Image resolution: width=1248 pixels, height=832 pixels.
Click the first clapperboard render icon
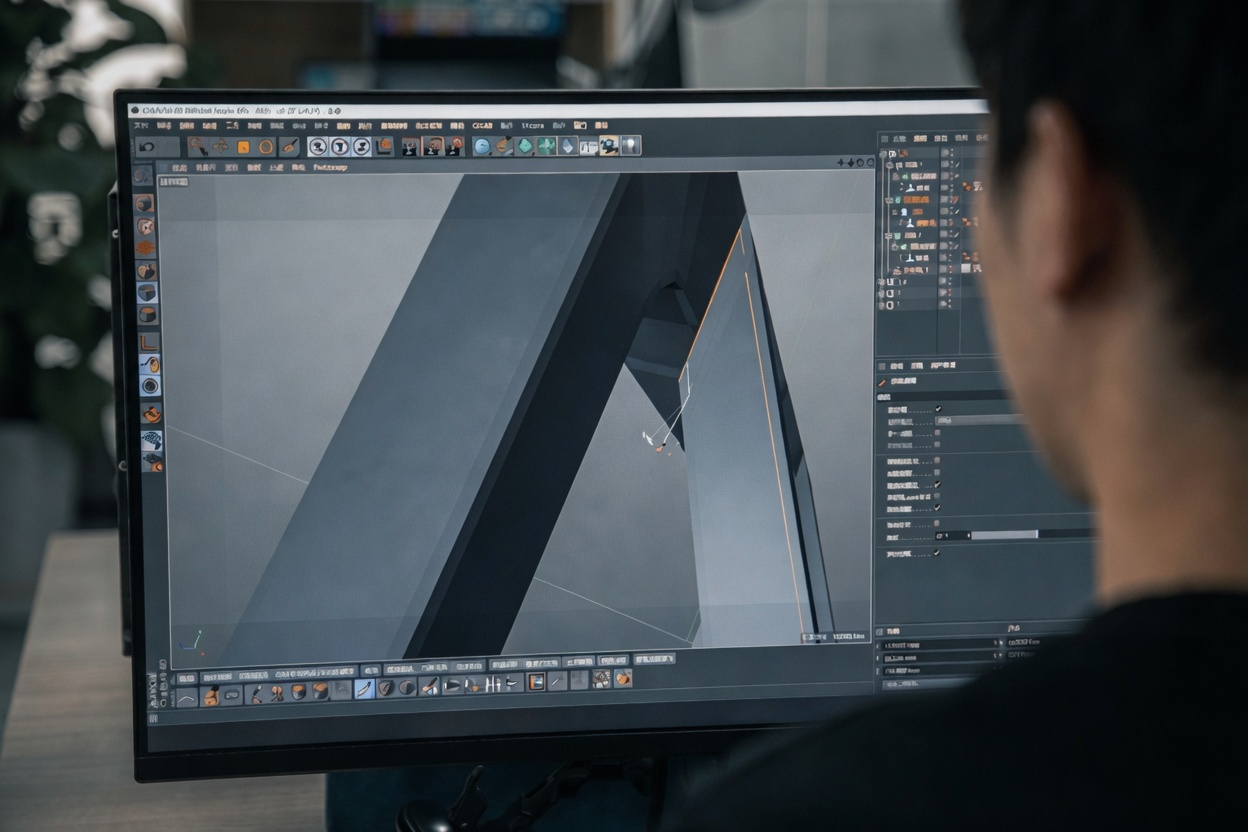[x=409, y=147]
